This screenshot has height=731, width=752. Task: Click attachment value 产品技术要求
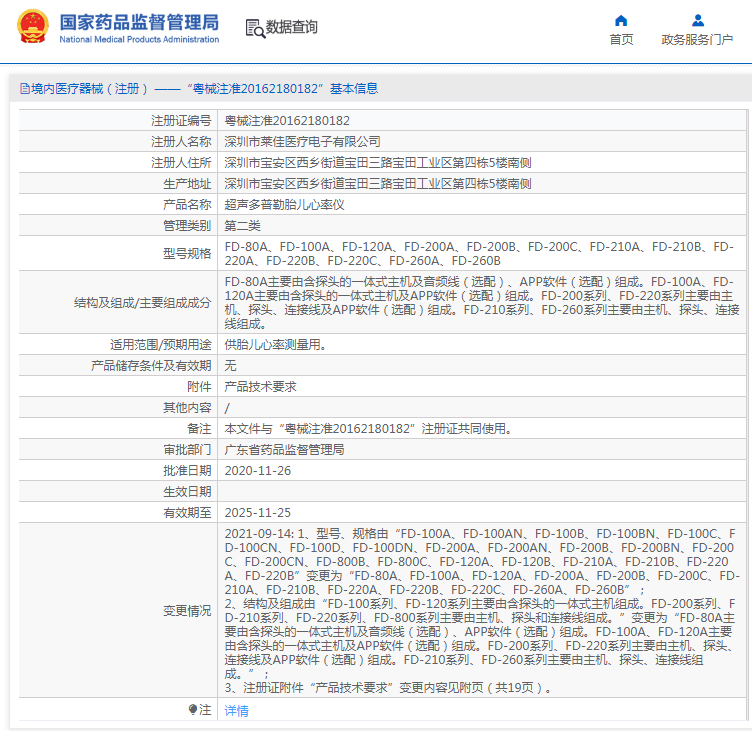point(260,387)
